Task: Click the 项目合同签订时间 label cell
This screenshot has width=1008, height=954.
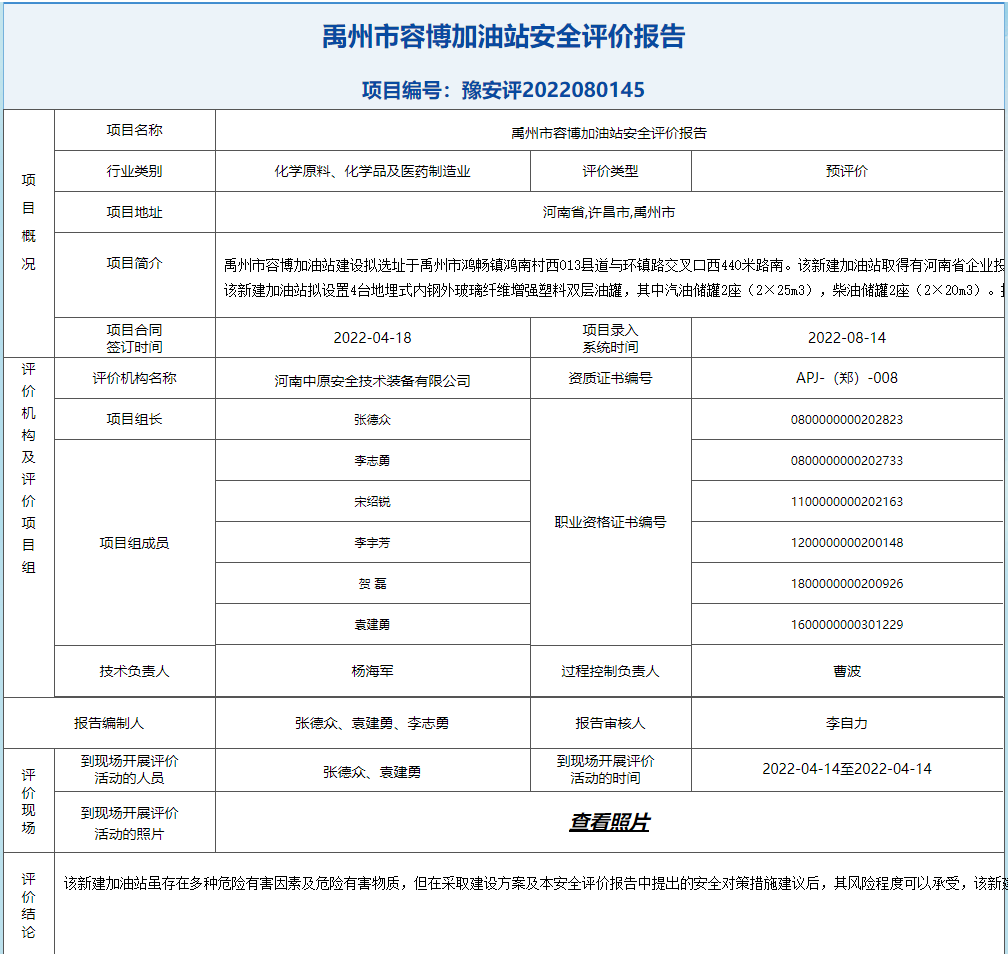Action: point(134,338)
